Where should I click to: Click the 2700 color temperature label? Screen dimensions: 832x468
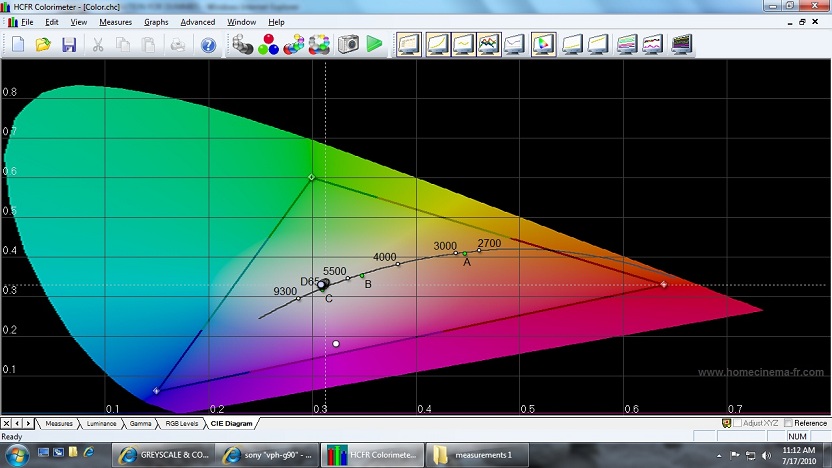pyautogui.click(x=489, y=243)
